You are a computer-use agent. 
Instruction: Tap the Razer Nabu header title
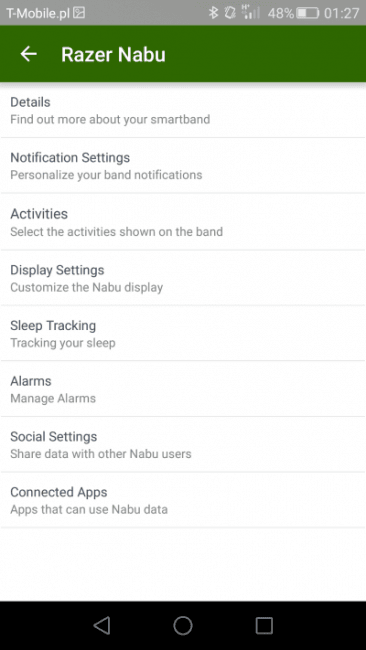(x=113, y=54)
